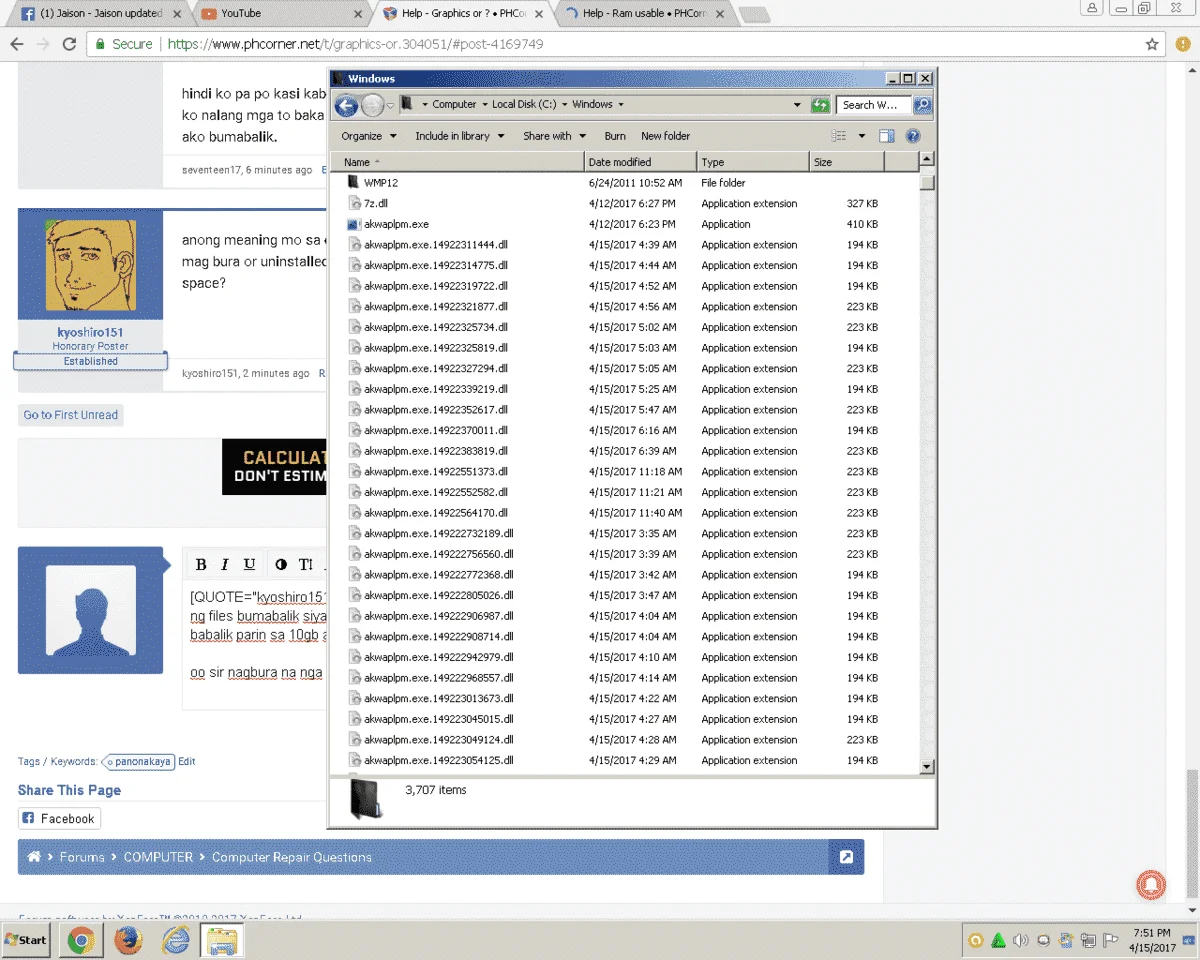
Task: Sort files by the Size column
Action: click(x=846, y=162)
